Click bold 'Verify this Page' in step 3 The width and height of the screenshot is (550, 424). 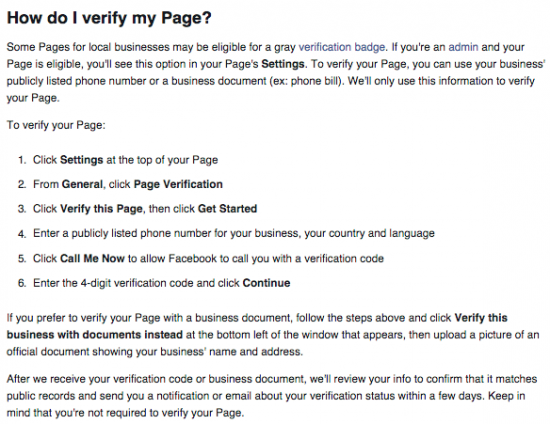pos(101,209)
